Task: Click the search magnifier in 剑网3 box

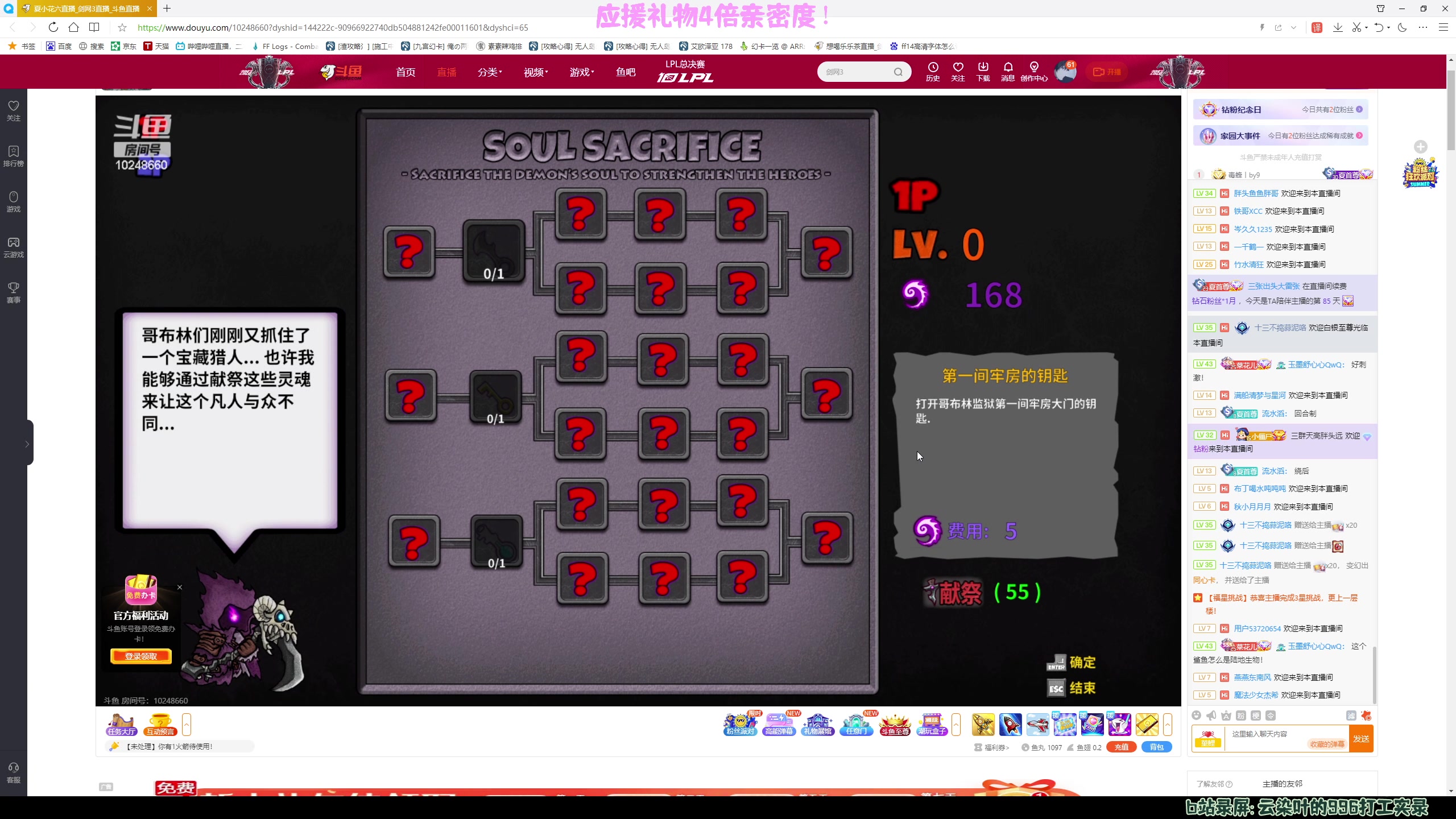Action: [x=898, y=72]
